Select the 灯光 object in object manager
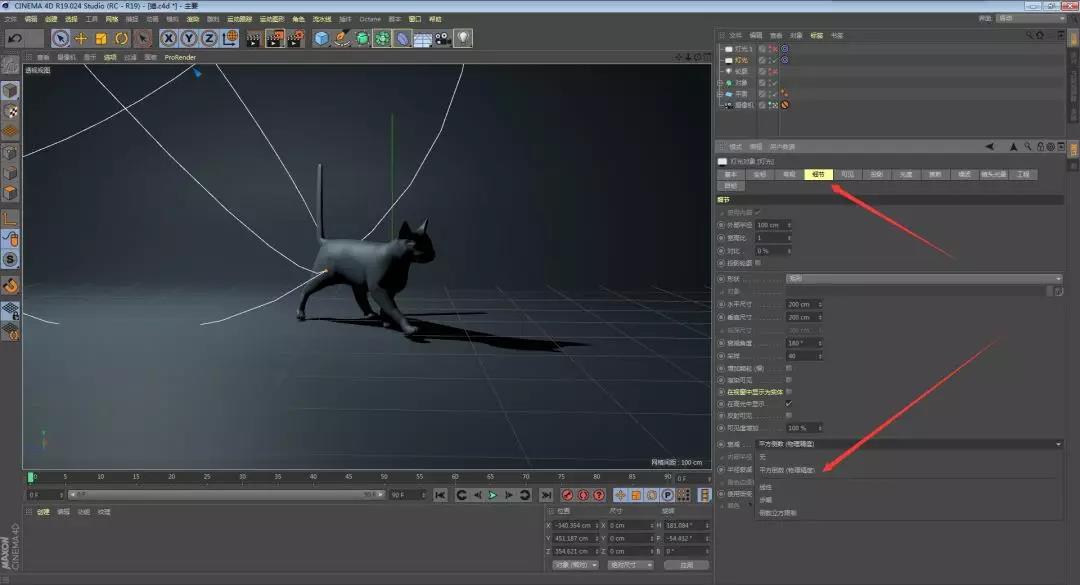Viewport: 1080px width, 585px height. coord(741,60)
